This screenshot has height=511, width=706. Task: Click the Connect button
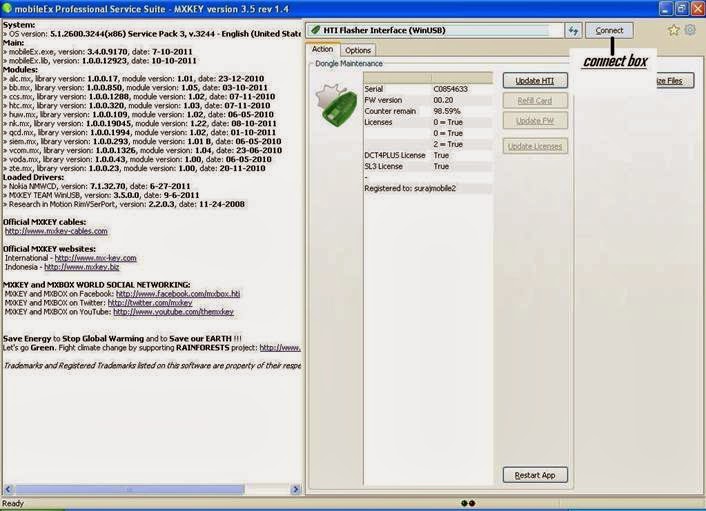tap(609, 30)
